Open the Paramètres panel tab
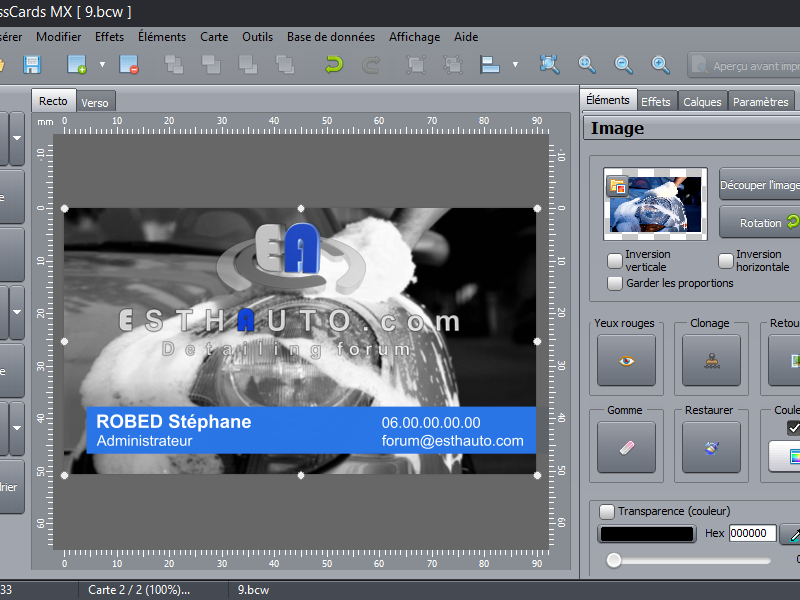Viewport: 800px width, 600px height. 761,101
